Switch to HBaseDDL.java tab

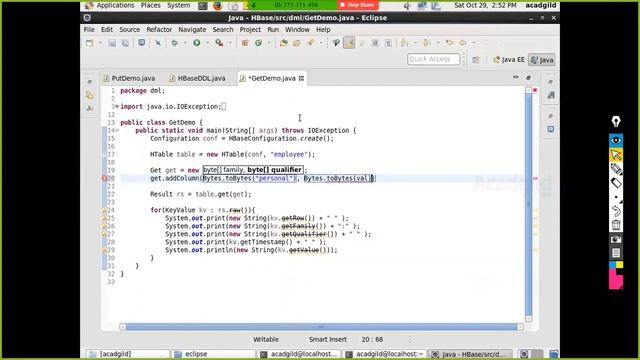point(198,78)
